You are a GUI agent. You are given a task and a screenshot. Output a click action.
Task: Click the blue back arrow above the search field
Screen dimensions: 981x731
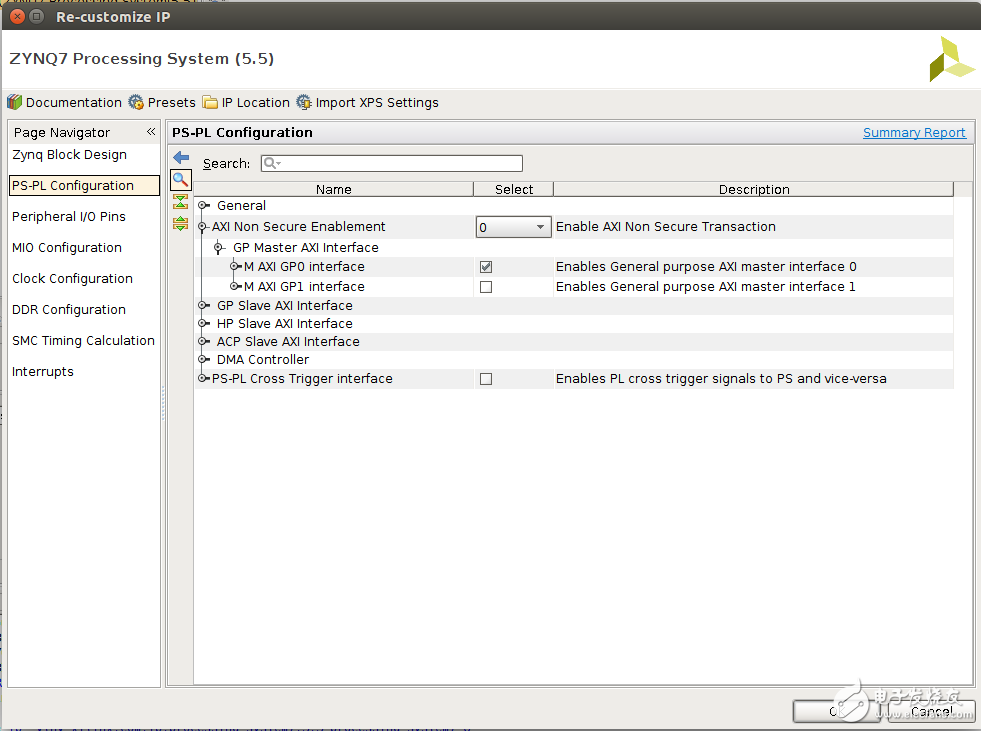click(181, 157)
